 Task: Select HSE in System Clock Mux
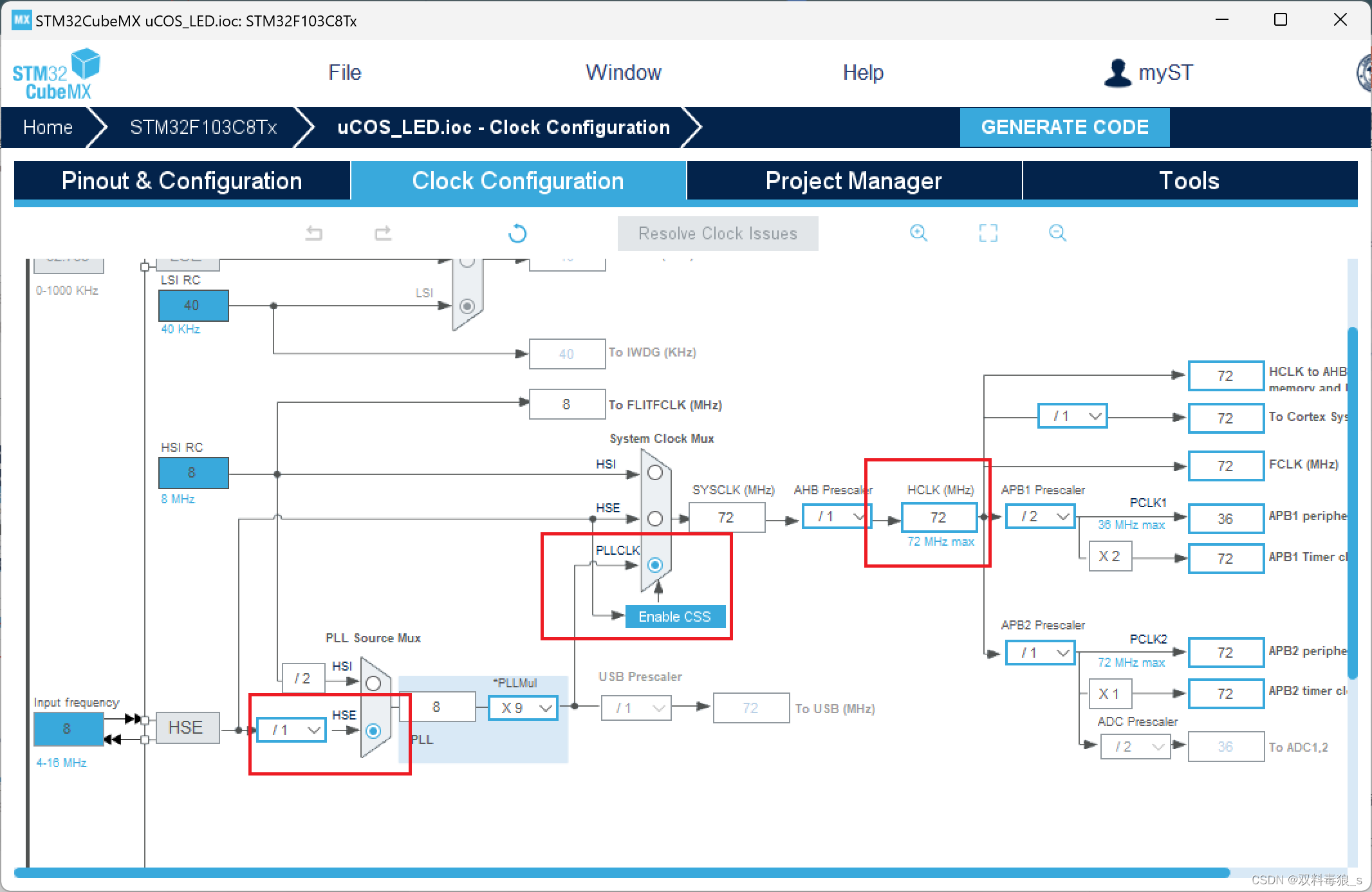point(655,519)
